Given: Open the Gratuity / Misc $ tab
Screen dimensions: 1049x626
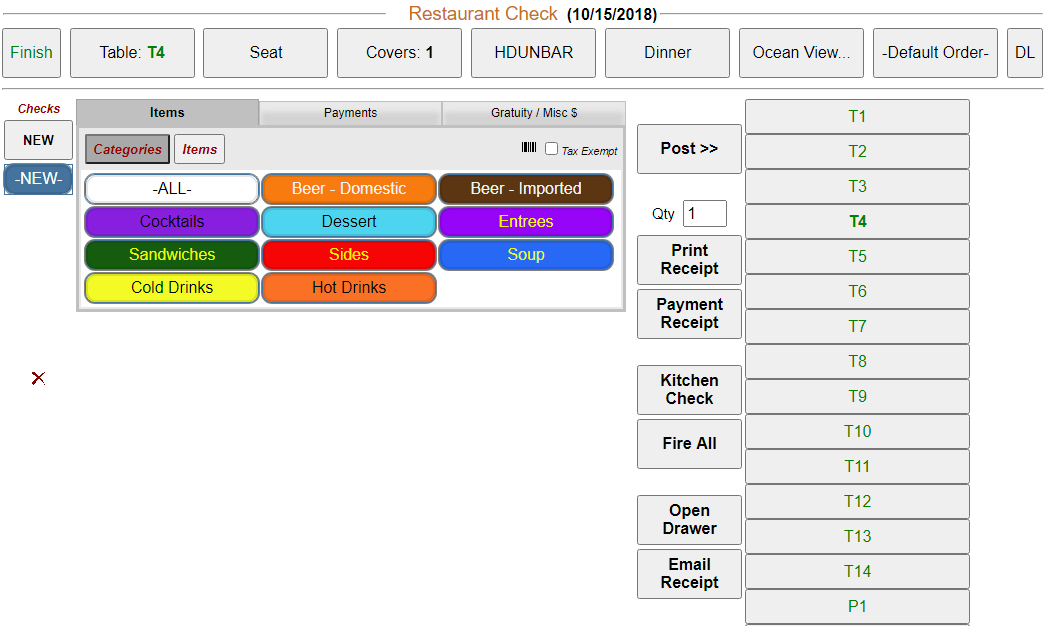Looking at the screenshot, I should click(x=533, y=113).
